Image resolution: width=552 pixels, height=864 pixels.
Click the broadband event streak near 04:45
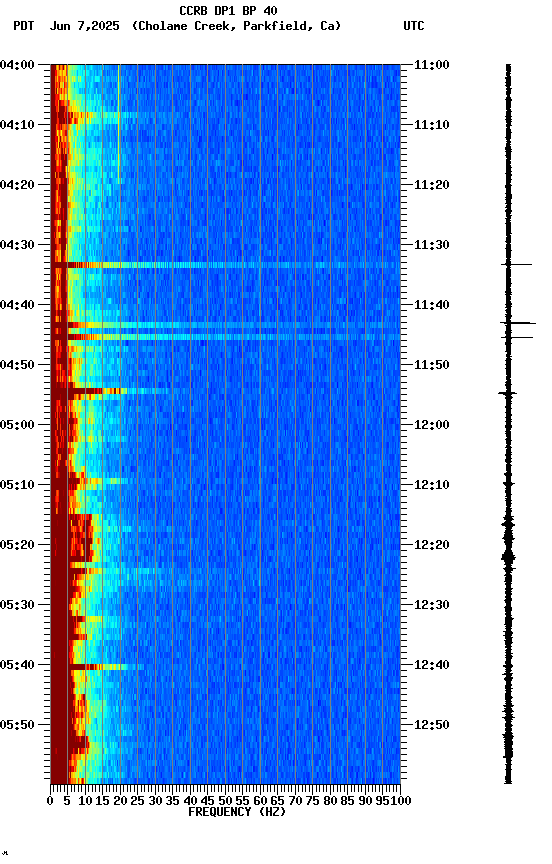coord(225,337)
